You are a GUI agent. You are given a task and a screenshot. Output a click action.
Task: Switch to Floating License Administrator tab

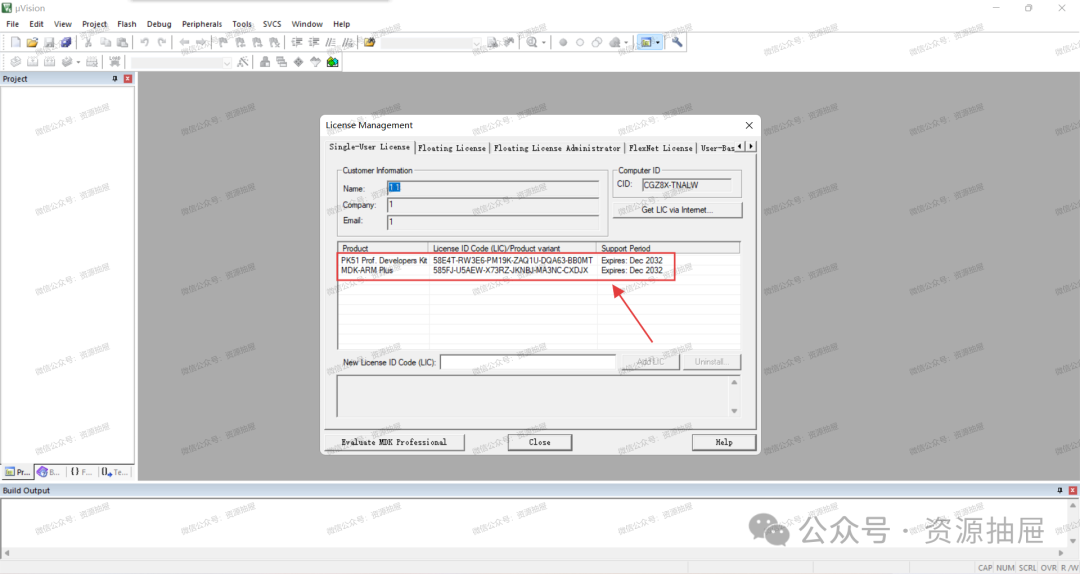[x=557, y=148]
